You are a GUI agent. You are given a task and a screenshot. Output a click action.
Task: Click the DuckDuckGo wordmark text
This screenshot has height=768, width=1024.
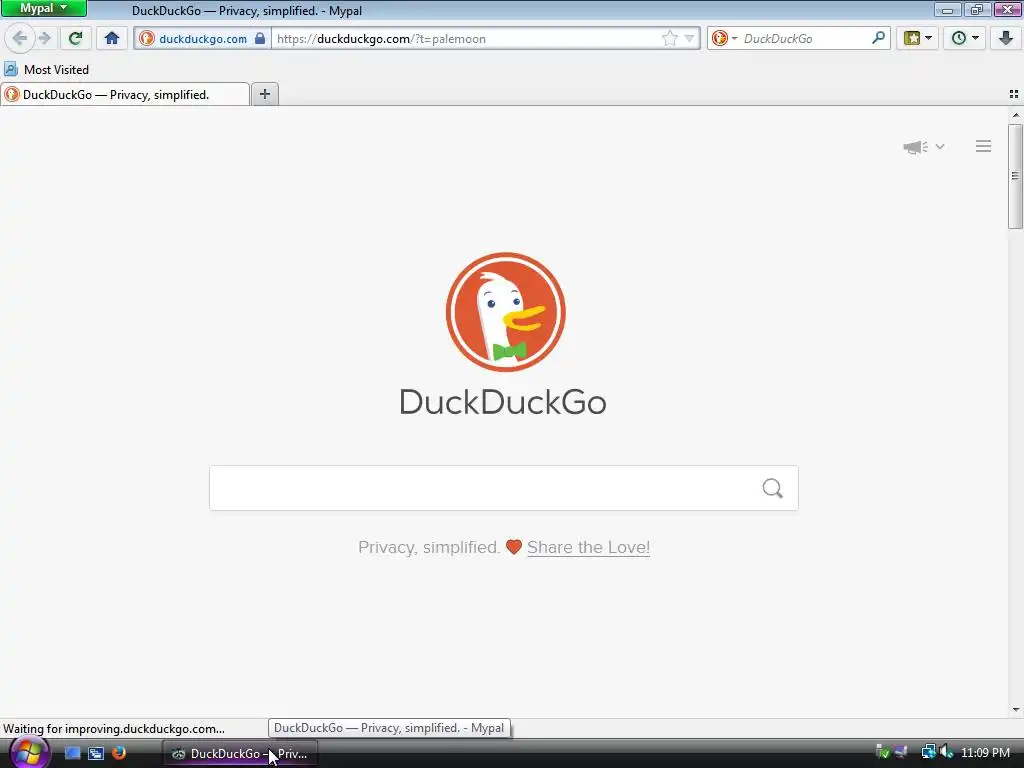click(503, 402)
